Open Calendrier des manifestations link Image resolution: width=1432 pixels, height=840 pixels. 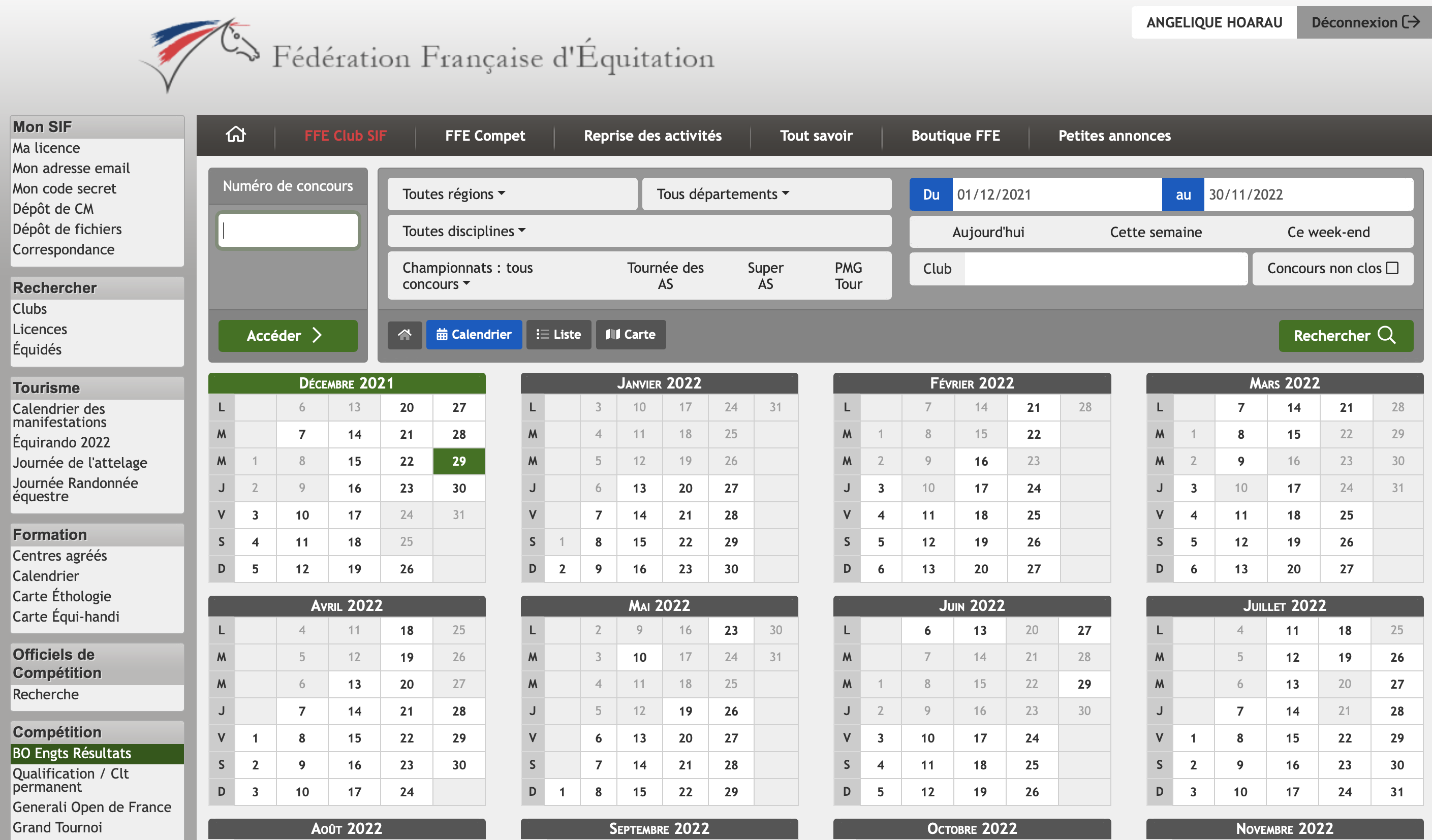click(59, 415)
